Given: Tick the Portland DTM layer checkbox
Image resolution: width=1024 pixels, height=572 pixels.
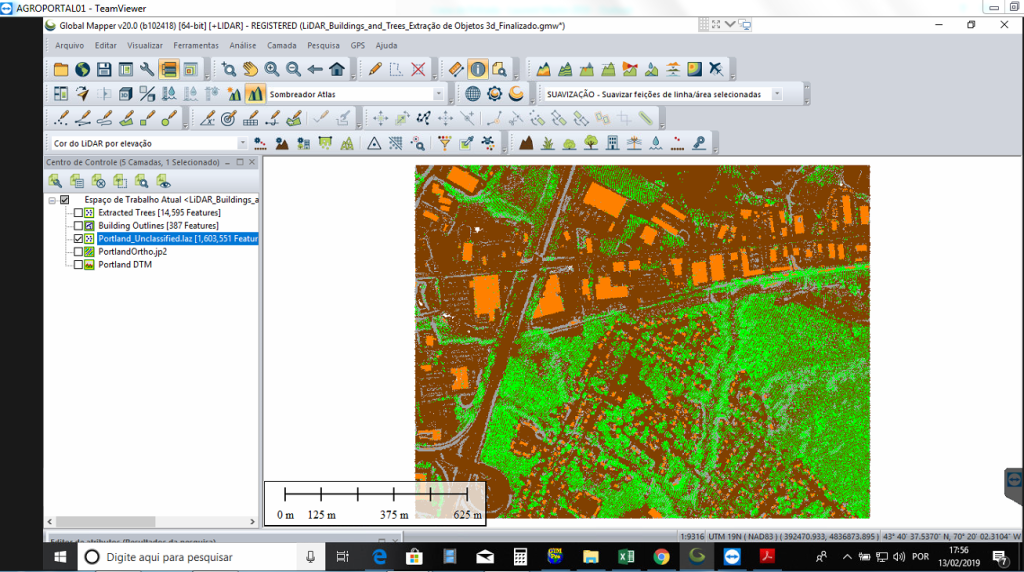Looking at the screenshot, I should 79,265.
